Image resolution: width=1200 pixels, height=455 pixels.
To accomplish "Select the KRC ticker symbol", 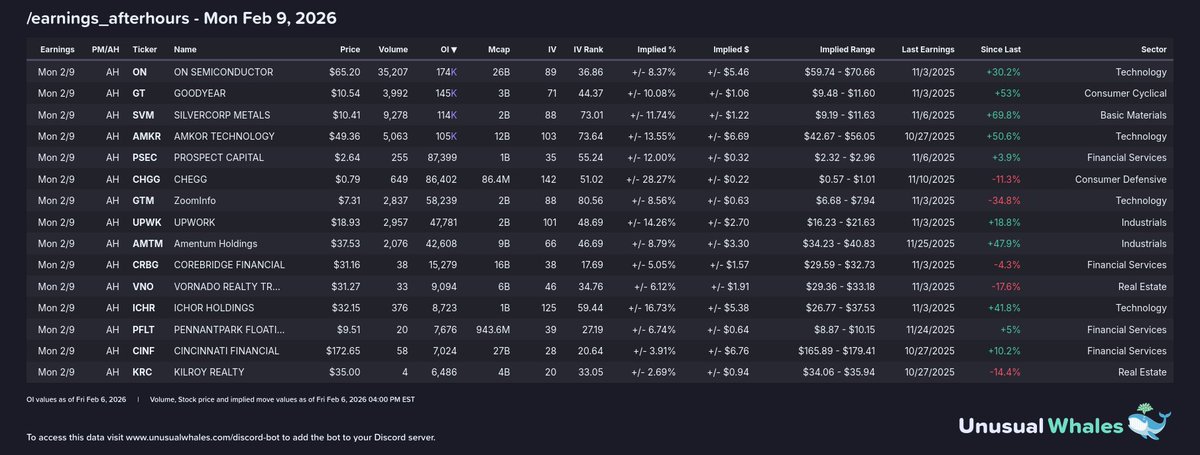I will click(x=143, y=372).
